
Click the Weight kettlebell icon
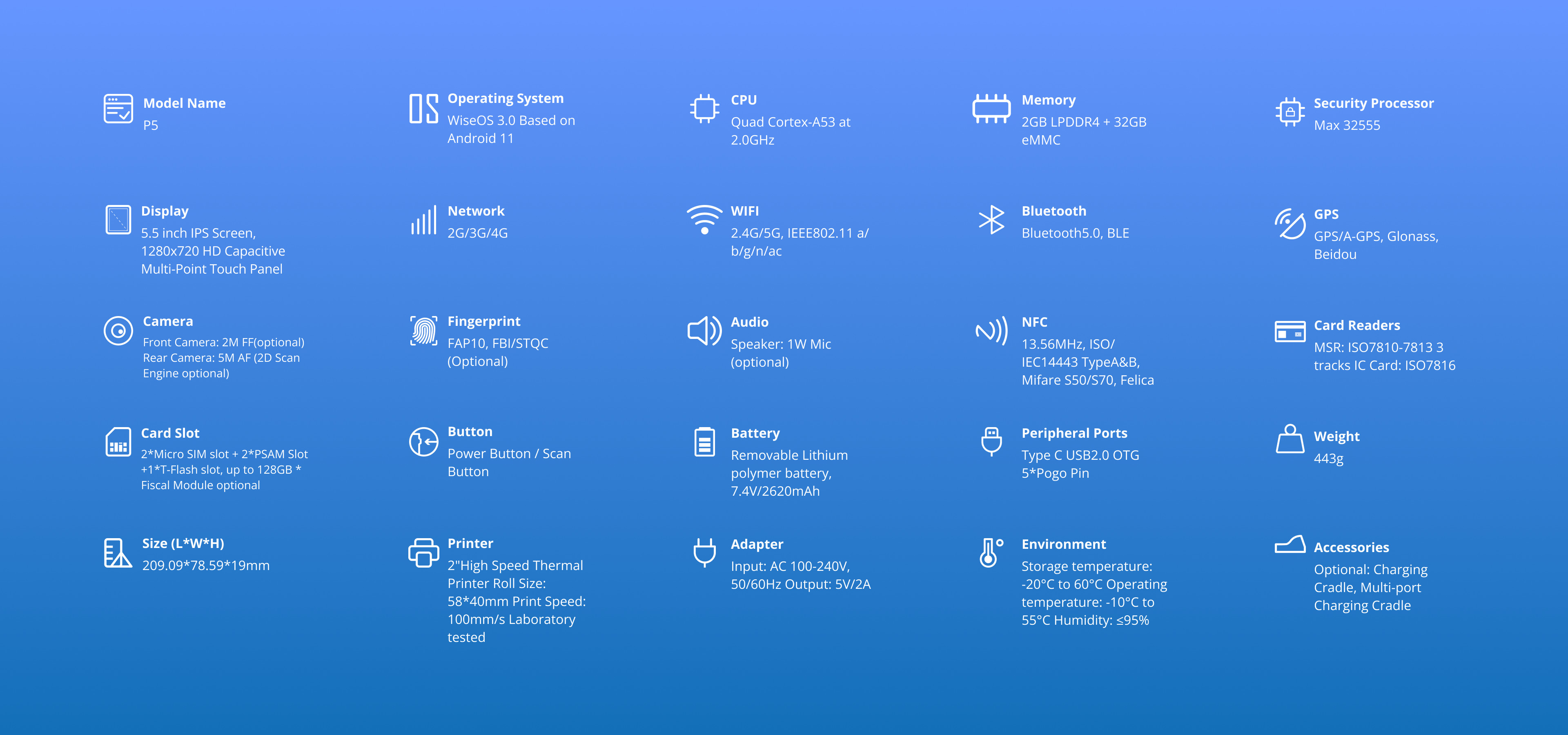1290,439
